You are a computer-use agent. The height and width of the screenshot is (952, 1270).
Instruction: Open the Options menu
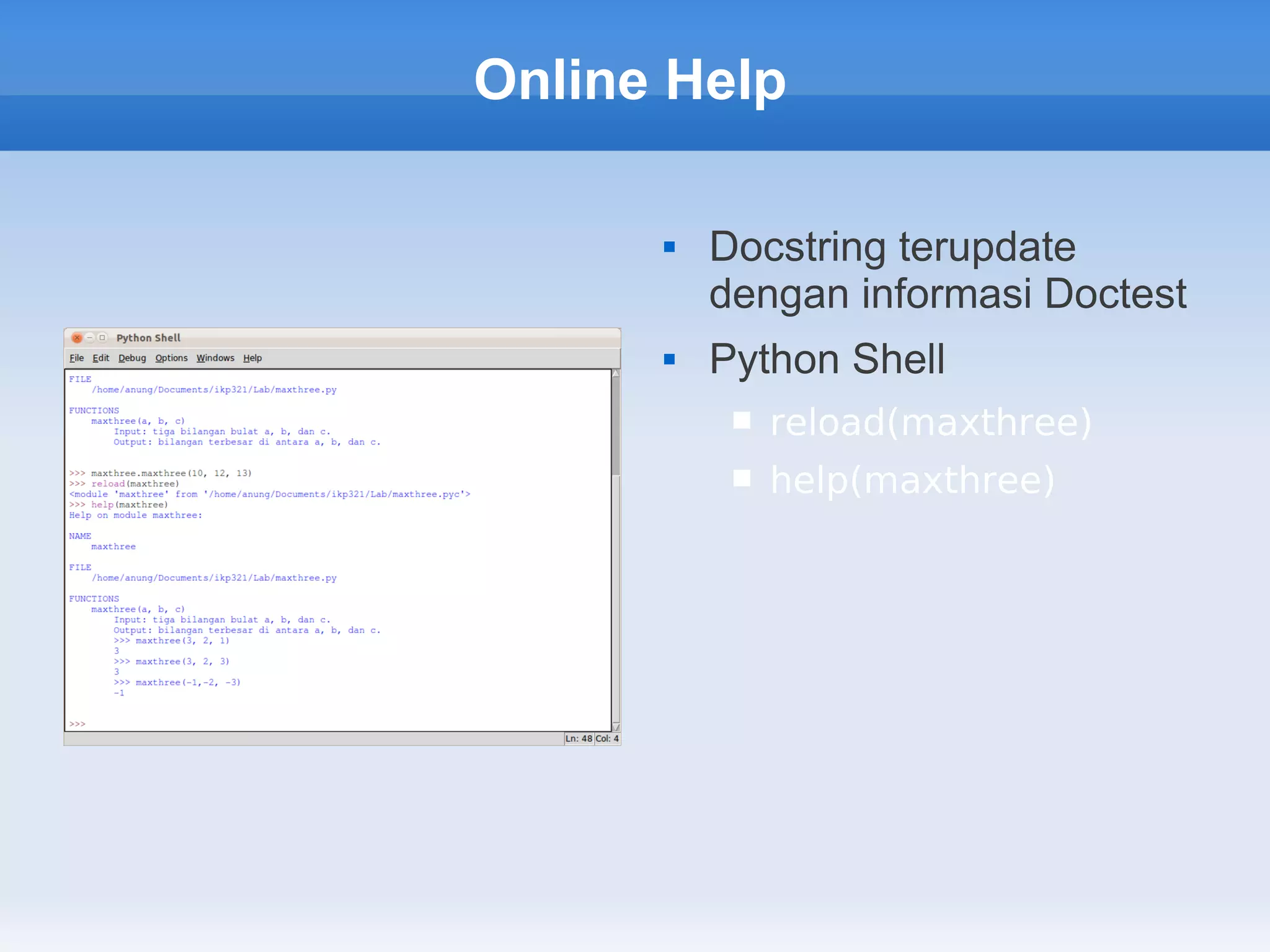171,358
